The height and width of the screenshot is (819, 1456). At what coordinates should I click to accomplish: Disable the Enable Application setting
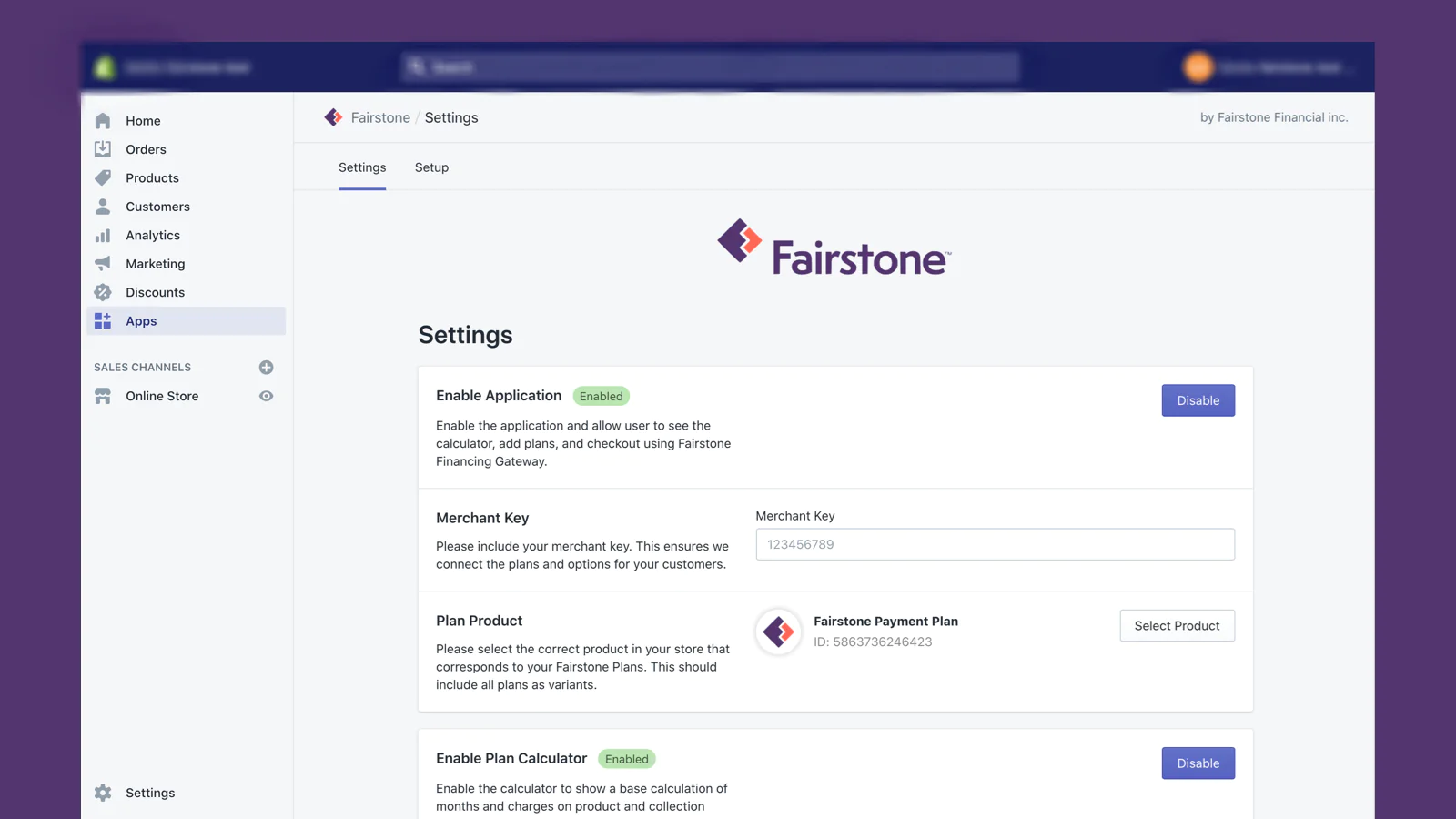1198,400
